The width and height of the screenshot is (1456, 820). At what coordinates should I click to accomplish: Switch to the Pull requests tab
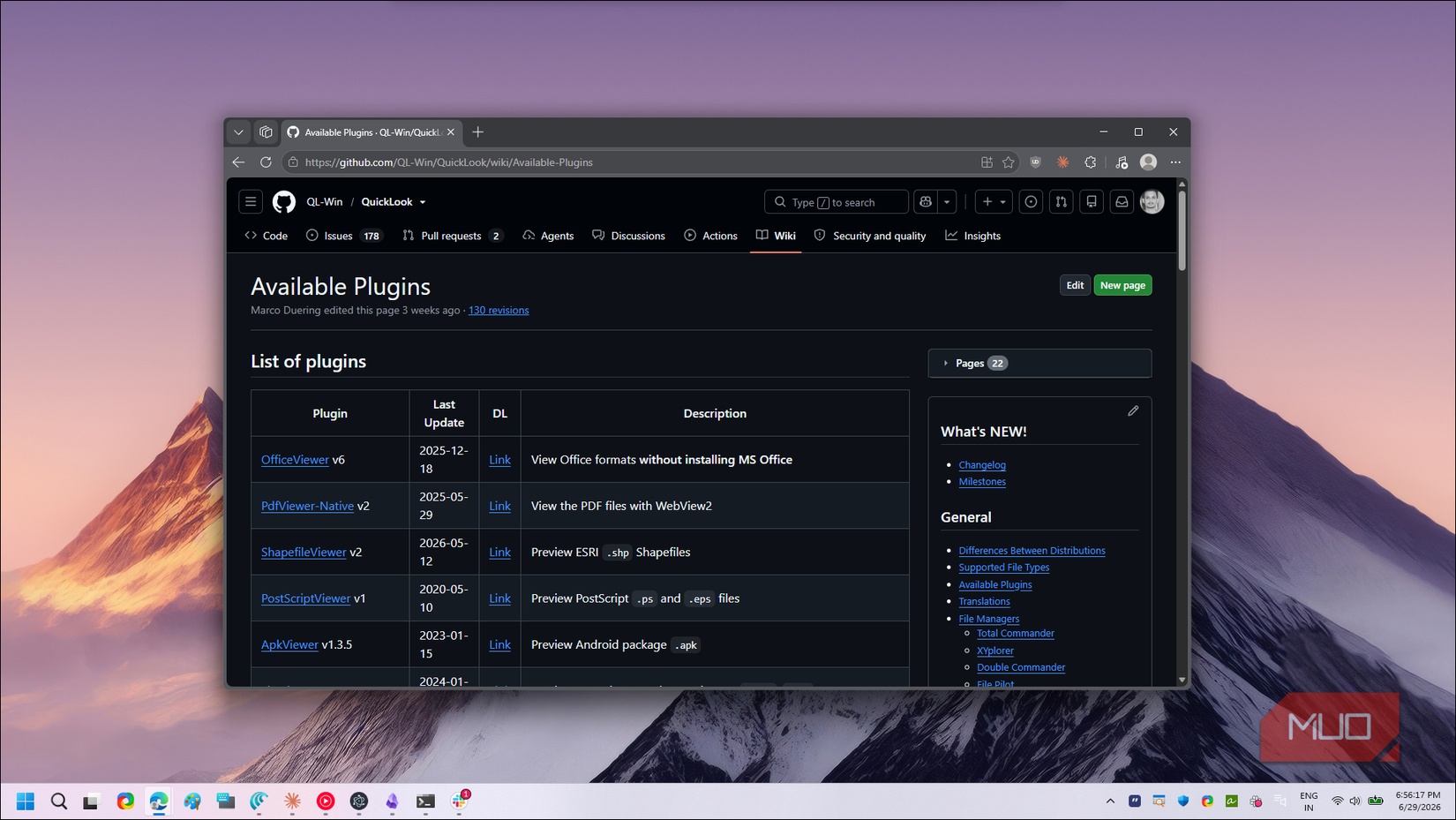point(452,236)
